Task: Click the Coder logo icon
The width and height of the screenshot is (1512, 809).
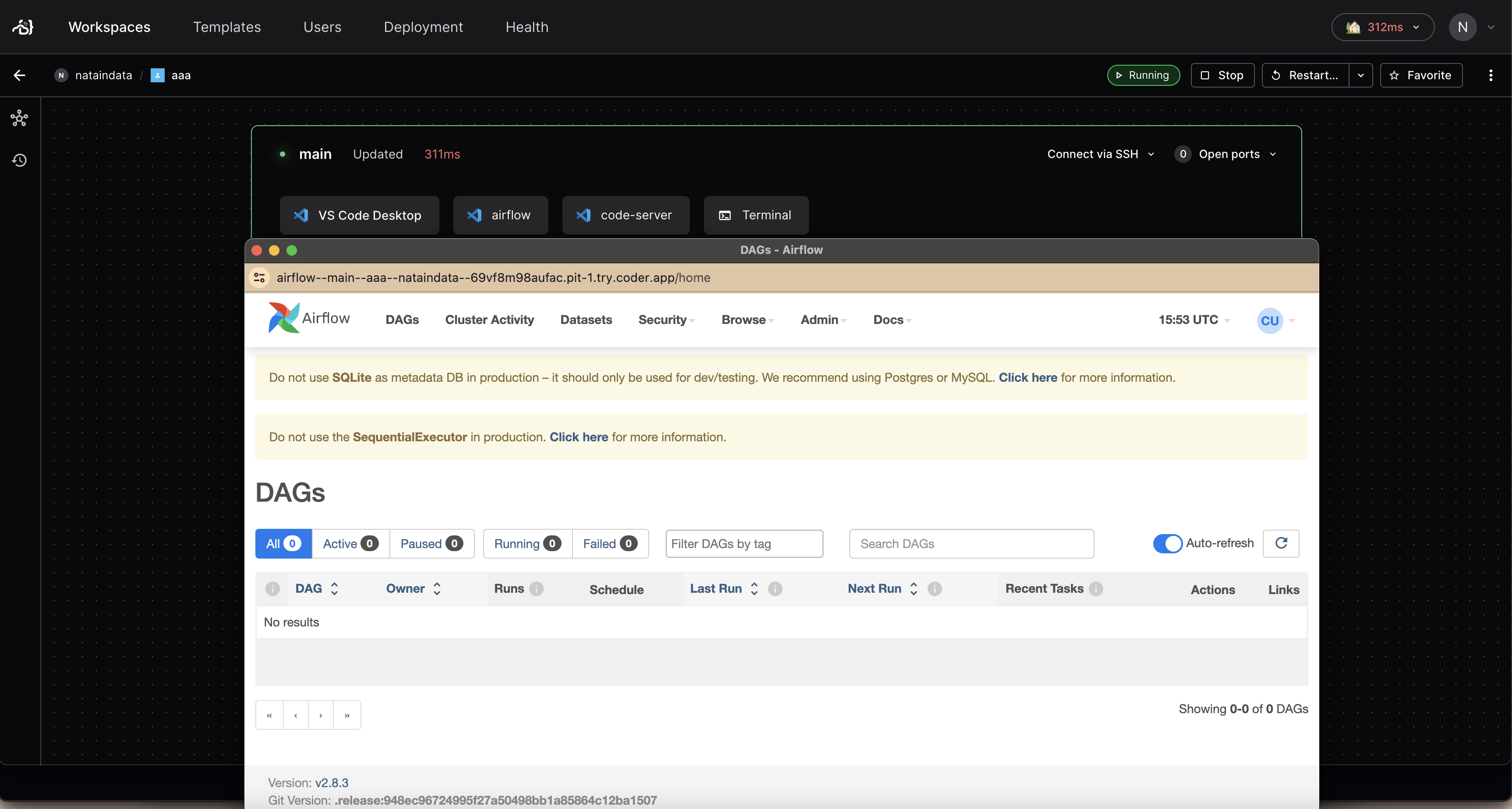Action: (23, 27)
